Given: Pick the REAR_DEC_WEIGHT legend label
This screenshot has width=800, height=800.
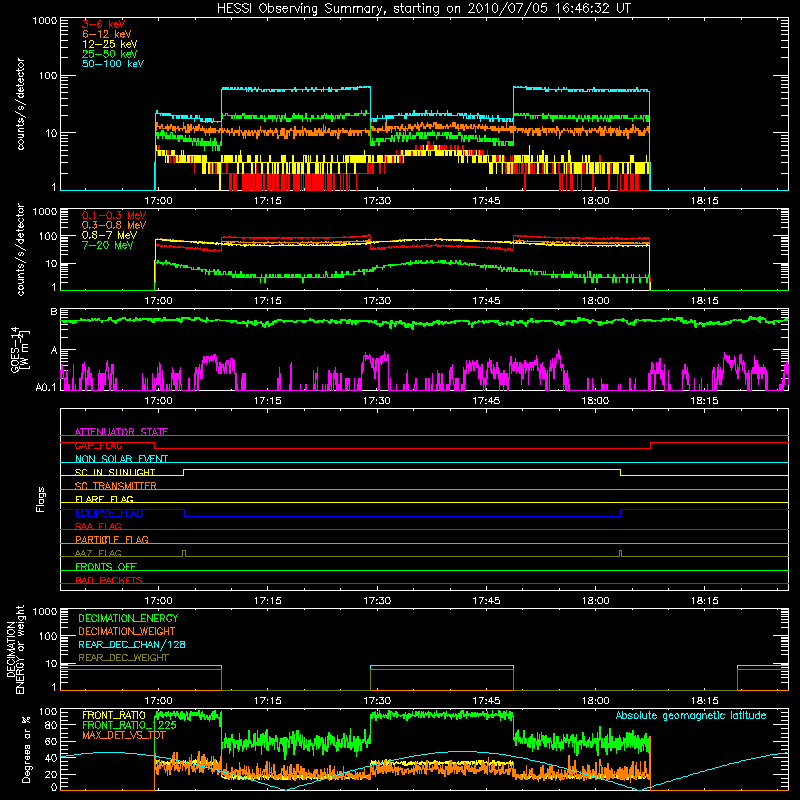Looking at the screenshot, I should (123, 658).
